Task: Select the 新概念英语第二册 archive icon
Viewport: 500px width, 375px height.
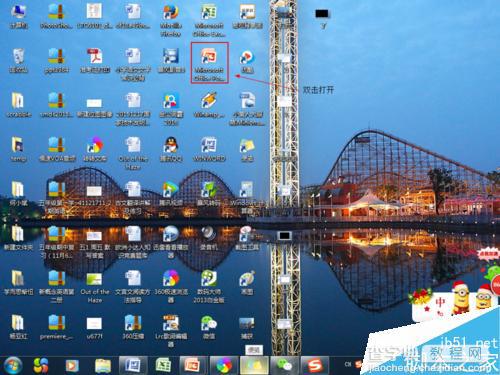Action: click(56, 286)
